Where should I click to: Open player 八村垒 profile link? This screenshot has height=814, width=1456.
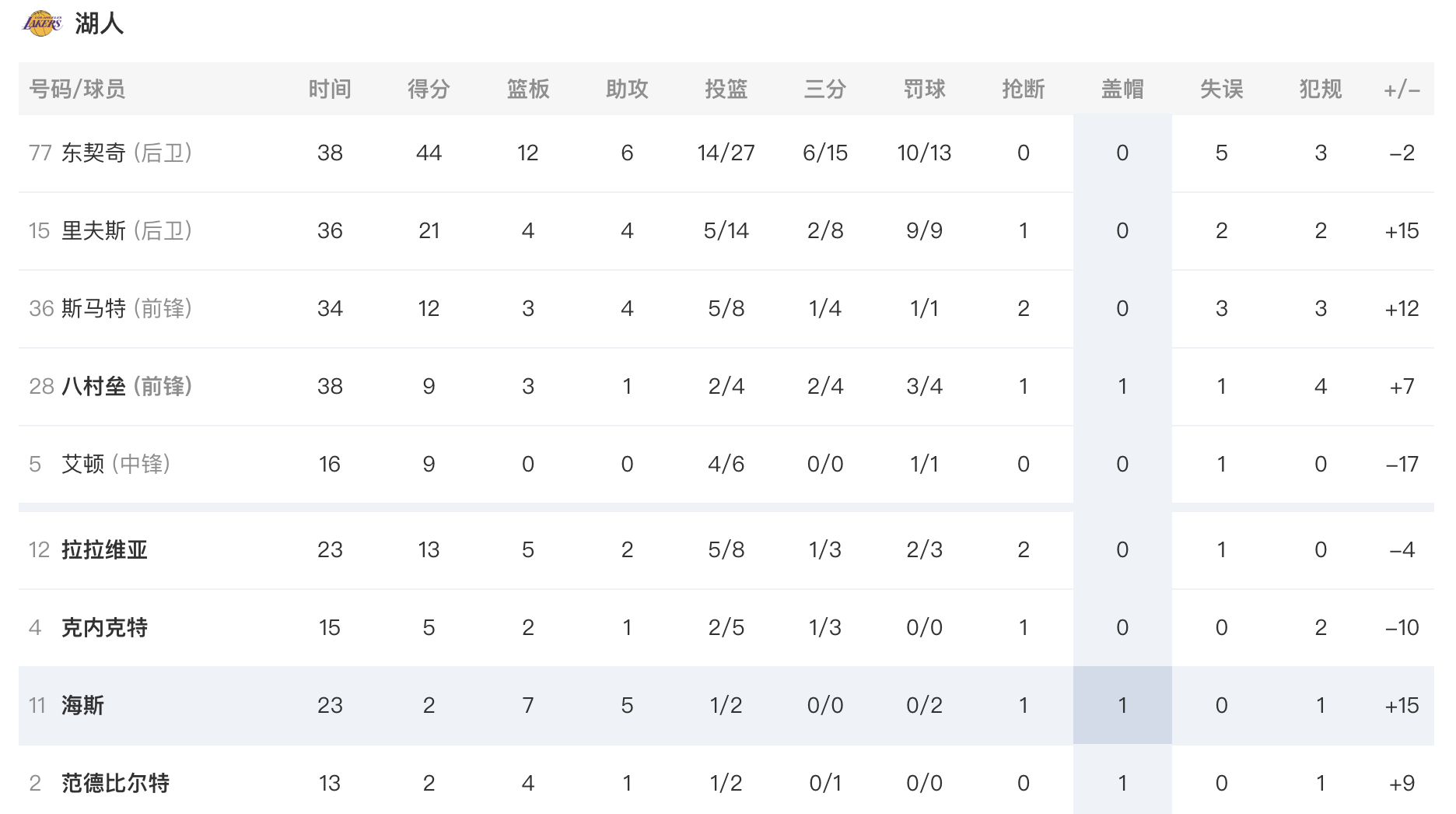(x=93, y=387)
